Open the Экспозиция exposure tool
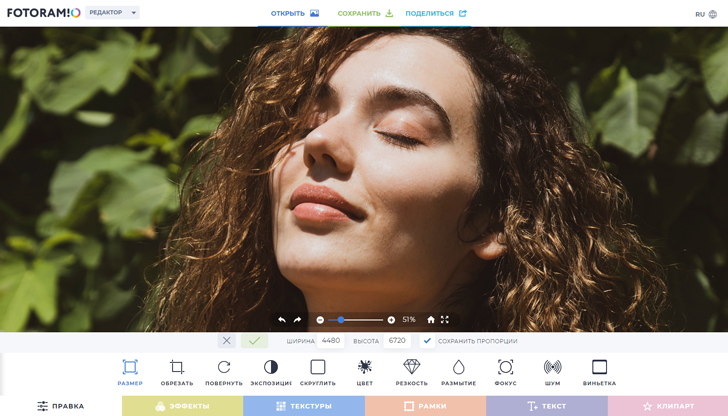This screenshot has height=416, width=728. point(271,371)
